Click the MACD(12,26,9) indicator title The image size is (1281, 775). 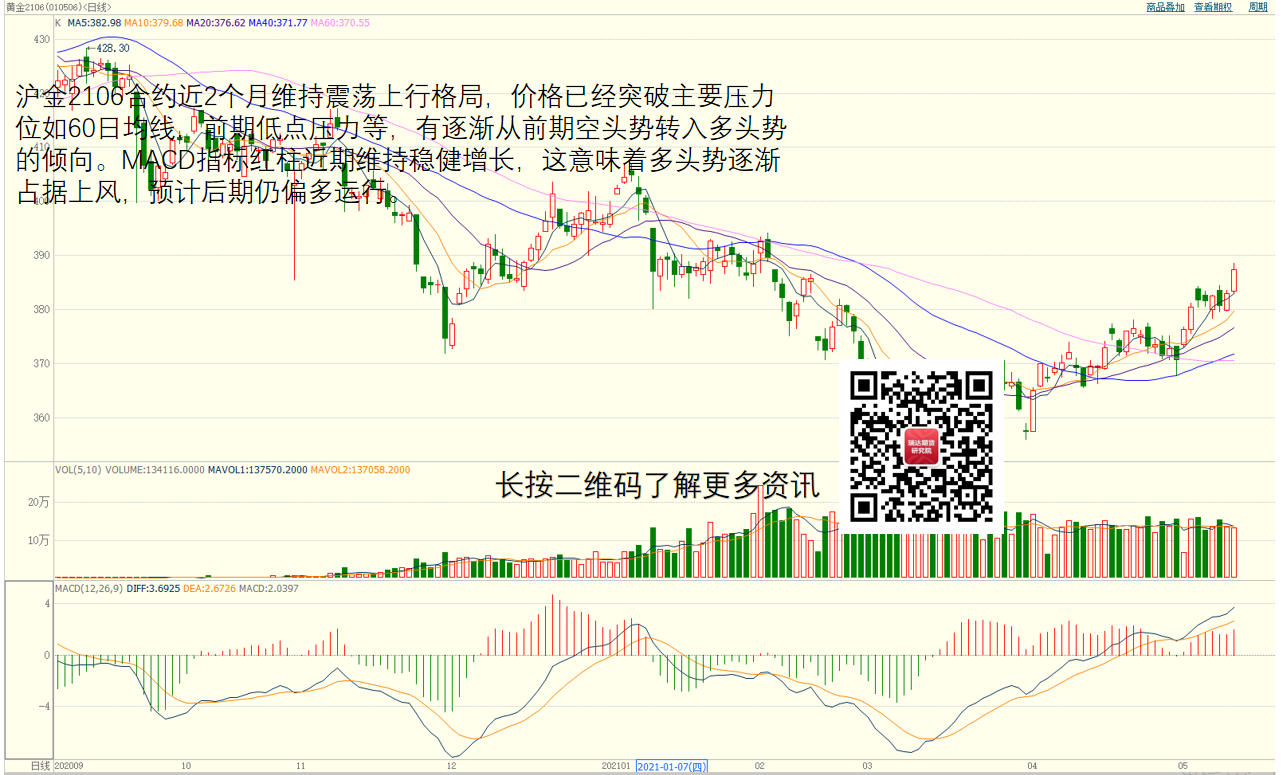tap(89, 589)
